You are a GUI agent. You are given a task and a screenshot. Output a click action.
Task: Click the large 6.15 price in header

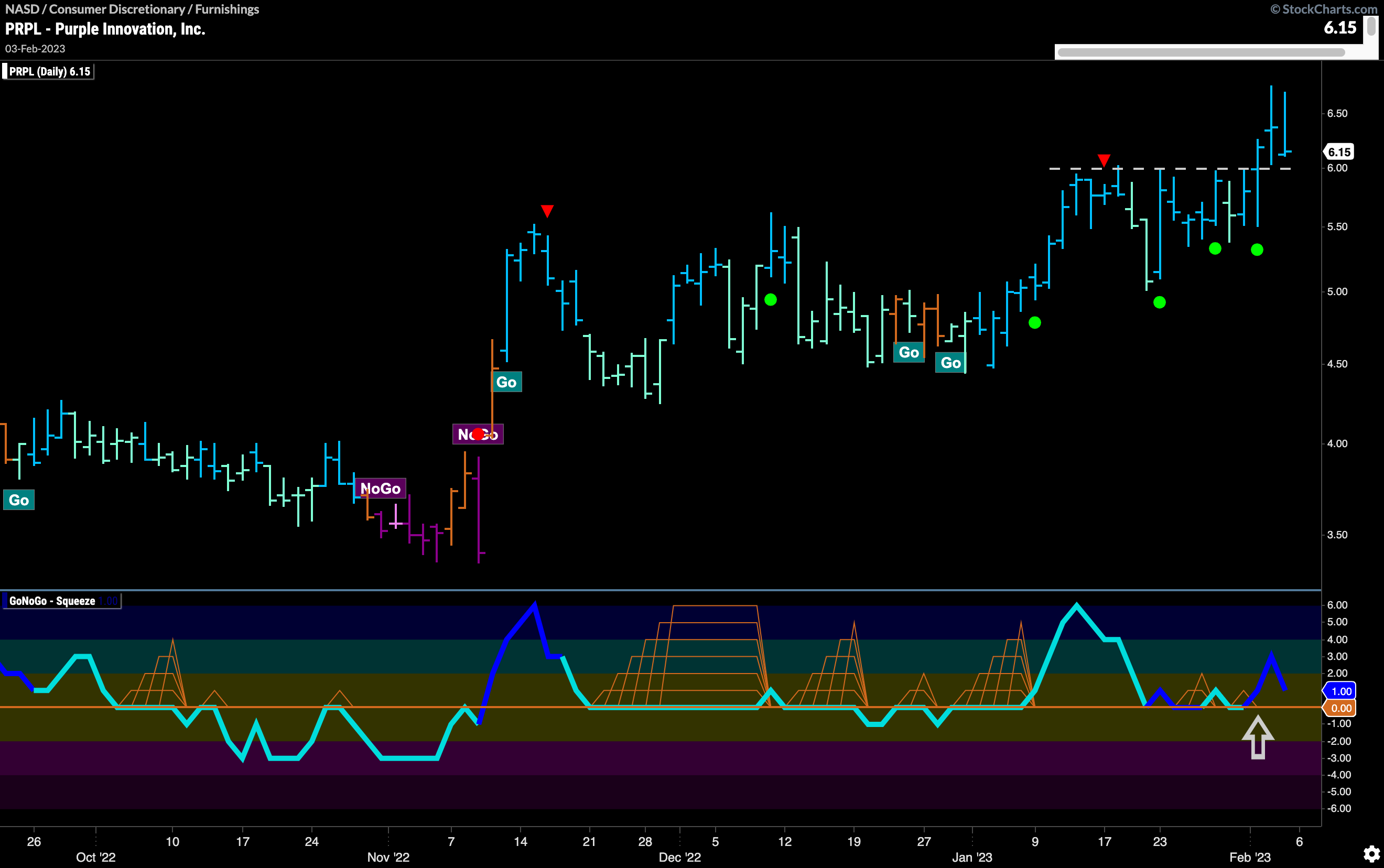(1340, 28)
